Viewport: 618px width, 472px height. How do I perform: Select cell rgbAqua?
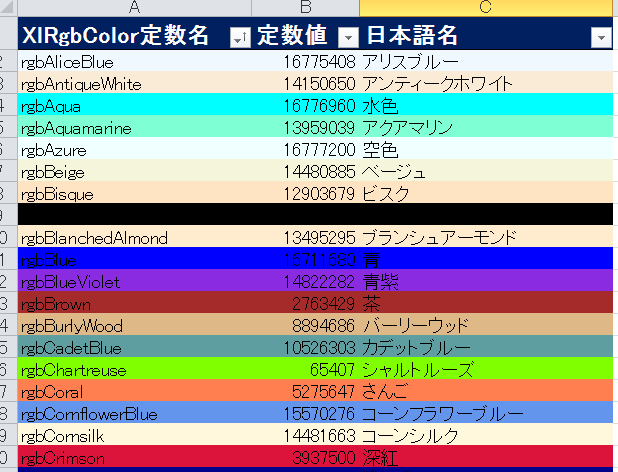pos(134,105)
